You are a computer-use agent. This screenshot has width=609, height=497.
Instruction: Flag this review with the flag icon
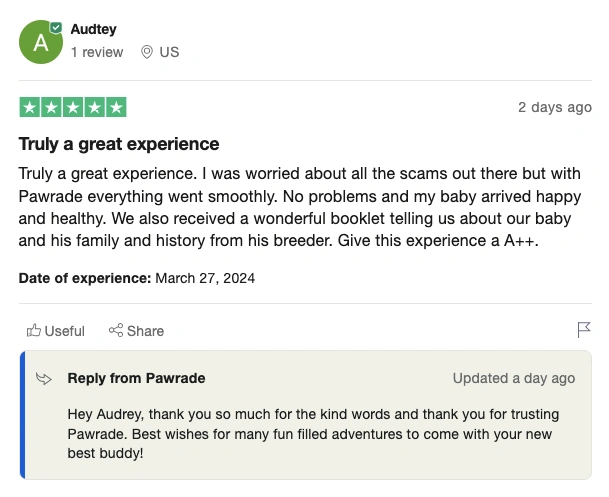point(584,330)
